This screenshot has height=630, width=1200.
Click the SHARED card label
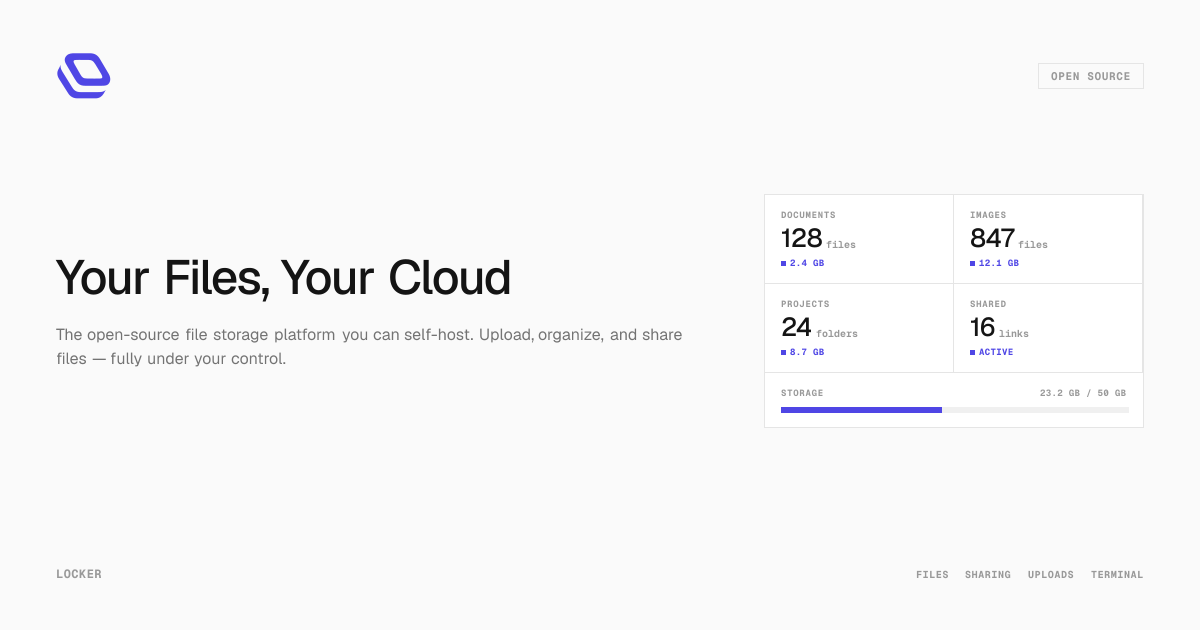(988, 304)
